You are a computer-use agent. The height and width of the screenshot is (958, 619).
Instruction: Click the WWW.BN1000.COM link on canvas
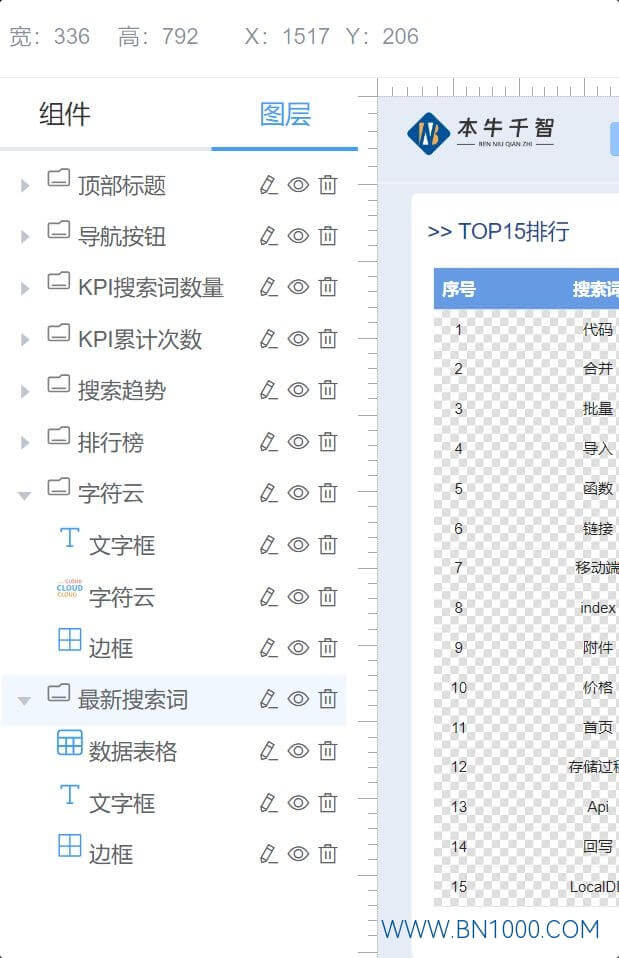click(491, 929)
